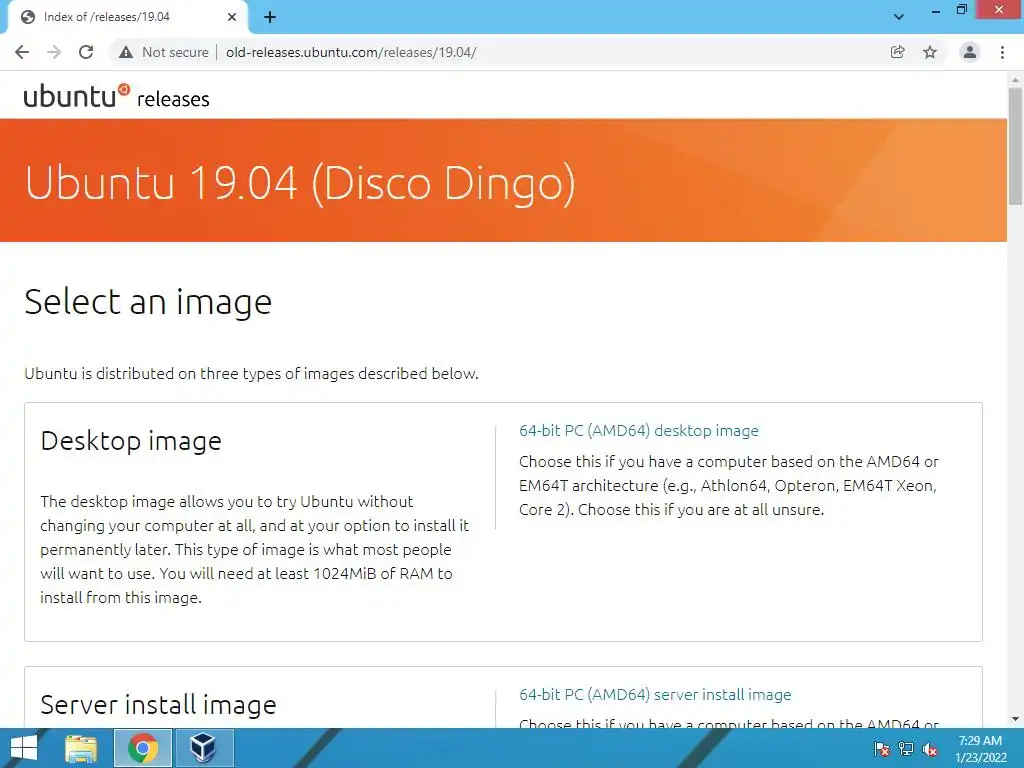Click the scrollbar up arrow

pos(1015,79)
